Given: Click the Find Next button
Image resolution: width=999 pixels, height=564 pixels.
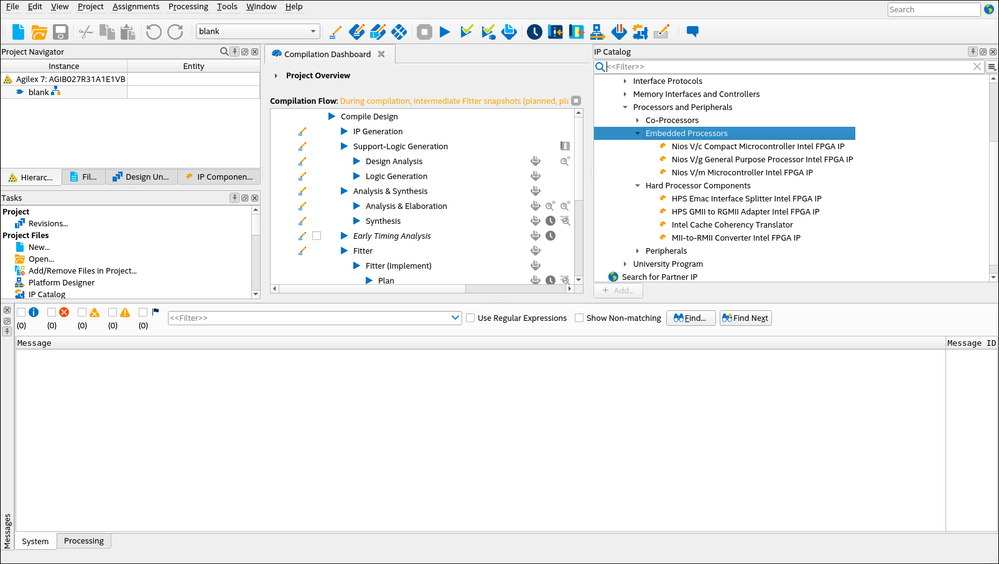Looking at the screenshot, I should 745,318.
